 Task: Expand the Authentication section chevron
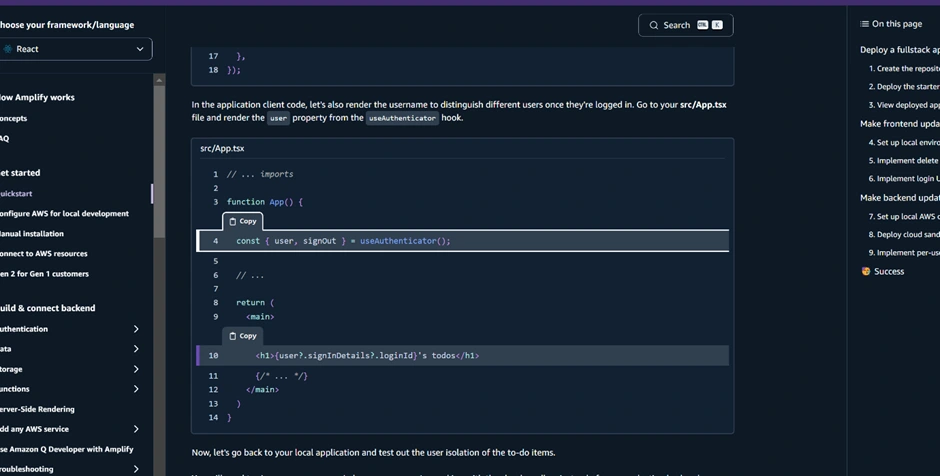[x=136, y=329]
